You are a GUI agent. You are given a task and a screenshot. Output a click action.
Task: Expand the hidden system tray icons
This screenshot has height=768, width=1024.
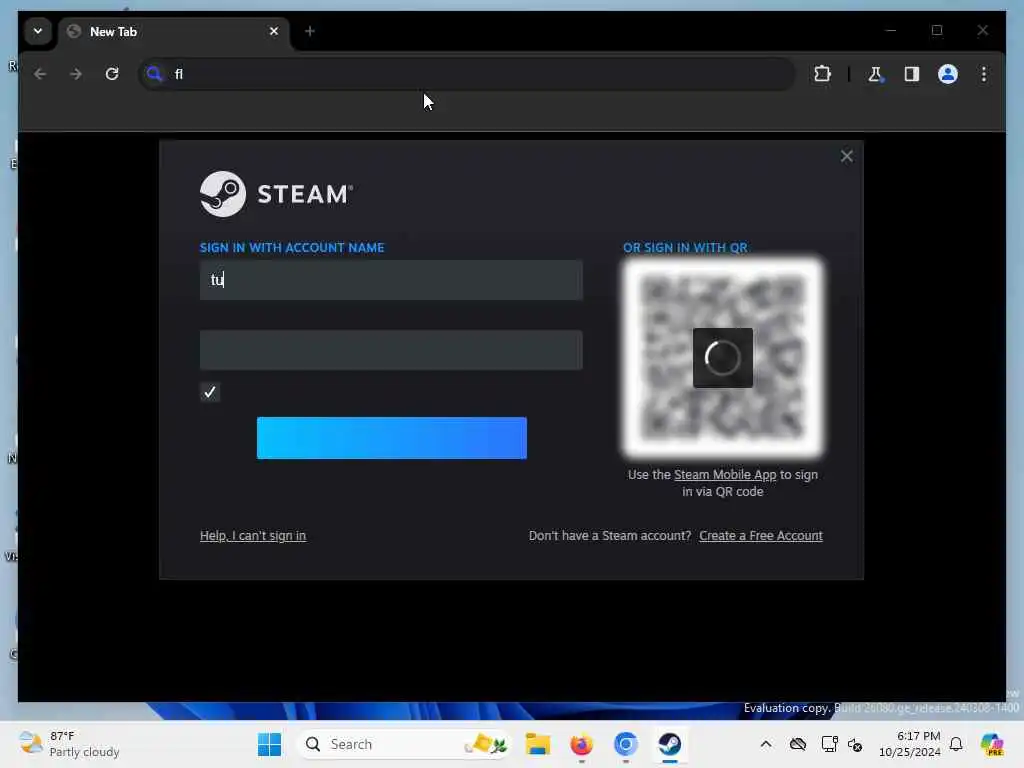(766, 744)
